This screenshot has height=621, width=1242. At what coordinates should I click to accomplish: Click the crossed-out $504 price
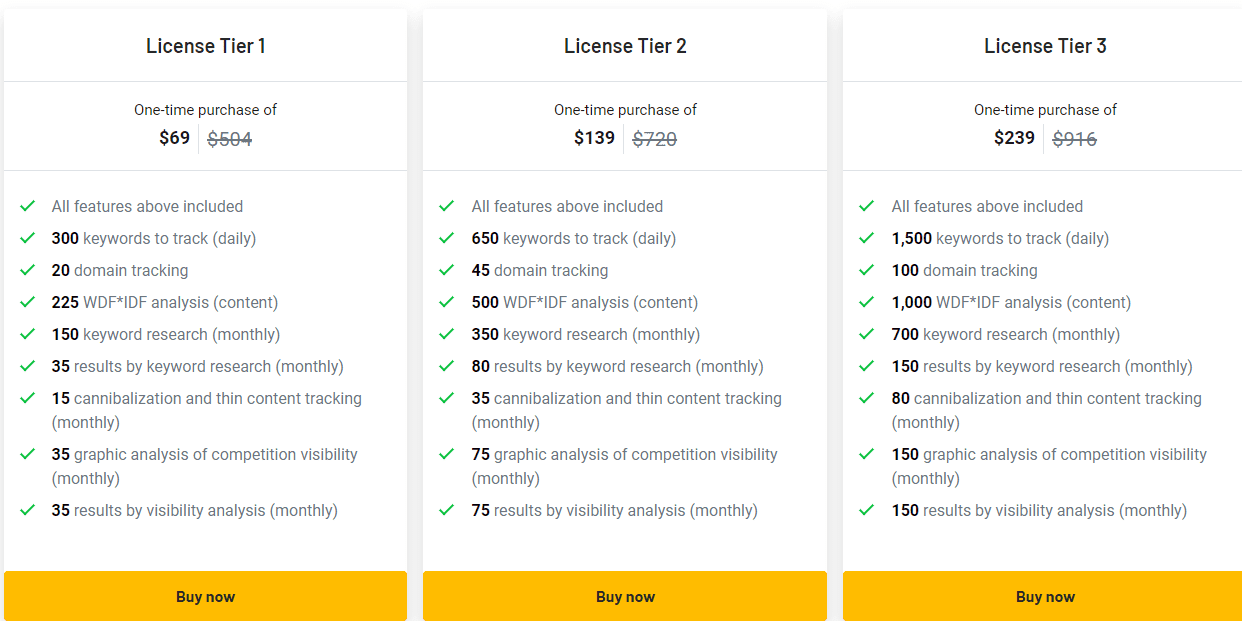point(230,139)
